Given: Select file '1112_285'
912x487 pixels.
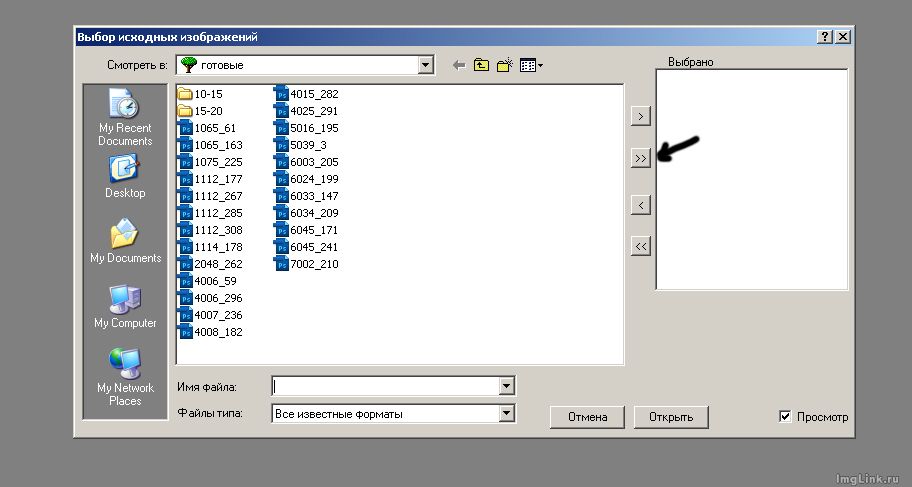Looking at the screenshot, I should (x=211, y=213).
